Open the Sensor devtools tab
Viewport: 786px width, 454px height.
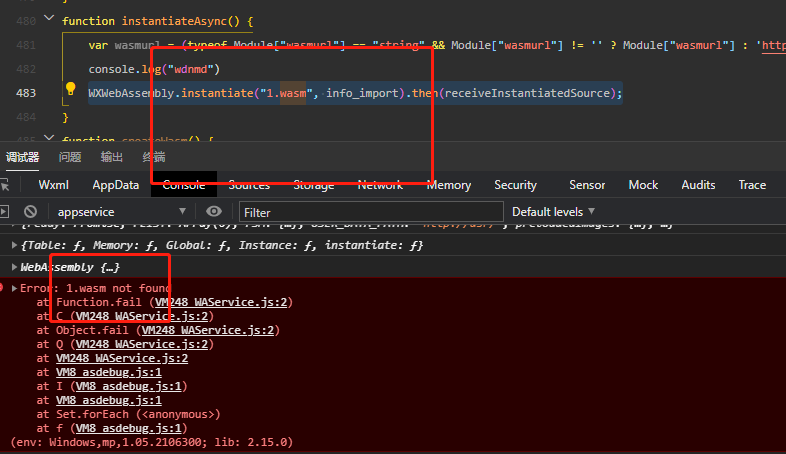pyautogui.click(x=587, y=185)
